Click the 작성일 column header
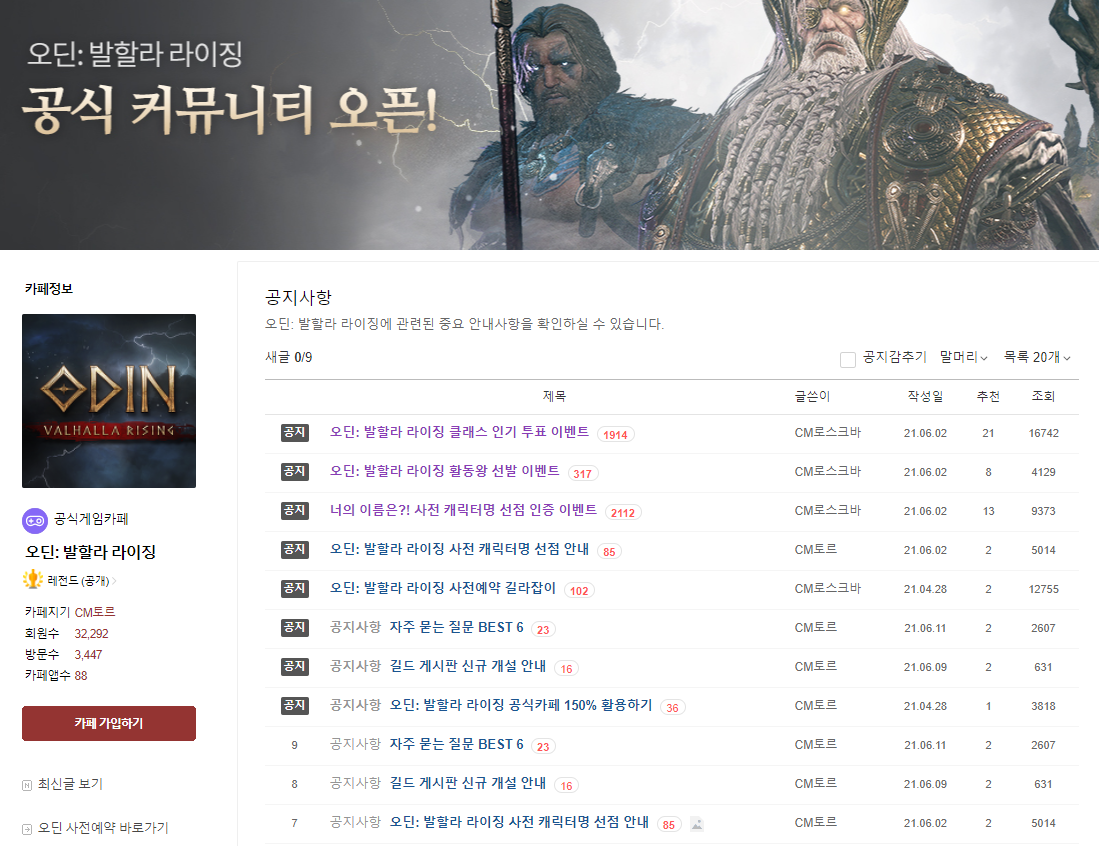Screen dimensions: 1099x846 tap(925, 396)
